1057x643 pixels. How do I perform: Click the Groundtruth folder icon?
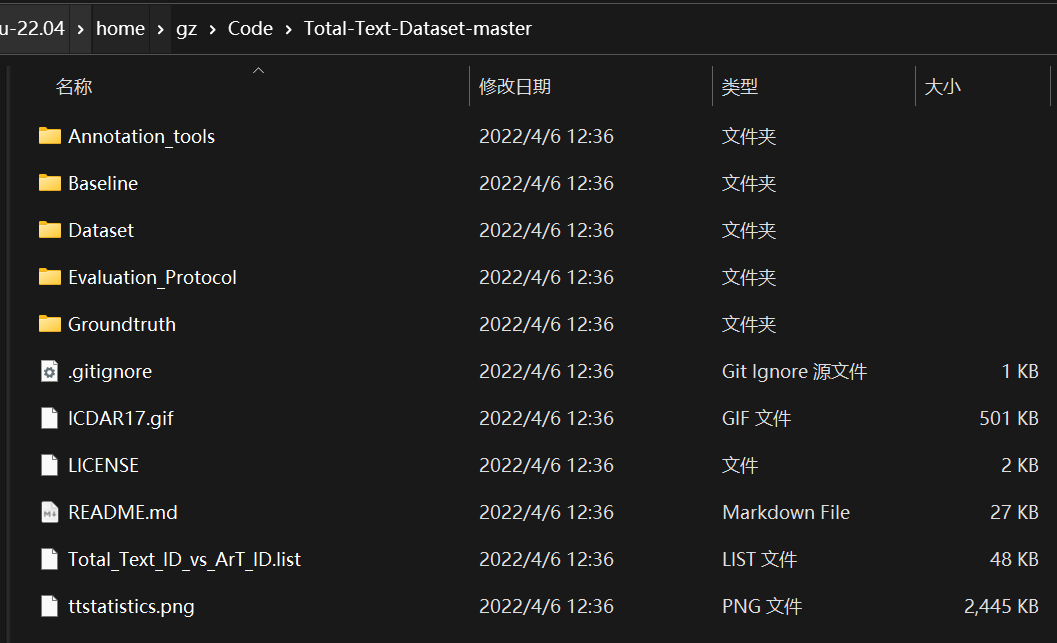tap(50, 324)
